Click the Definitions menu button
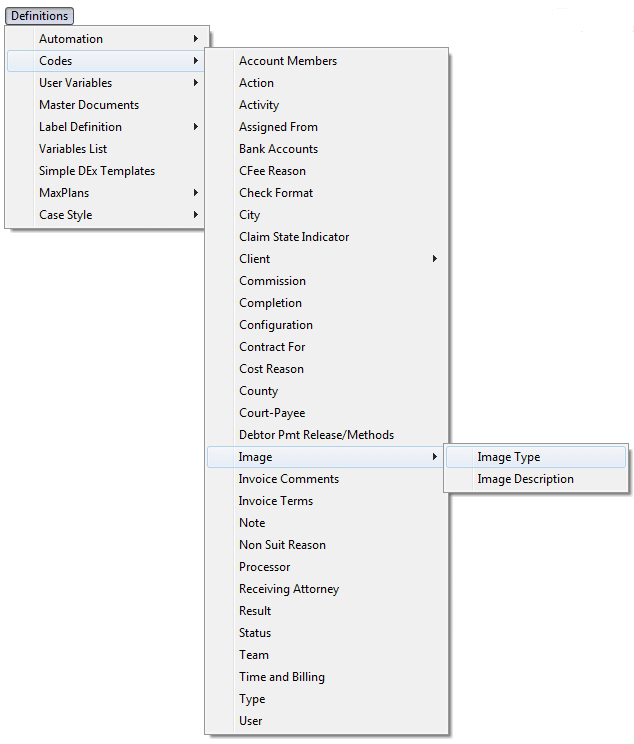The image size is (634, 744). tap(40, 16)
